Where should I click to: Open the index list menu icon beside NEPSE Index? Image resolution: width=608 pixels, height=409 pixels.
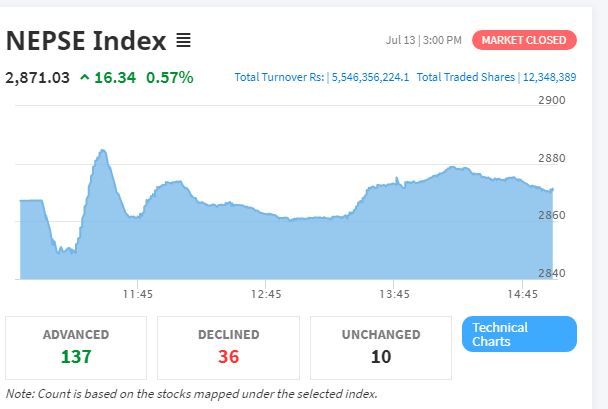183,40
